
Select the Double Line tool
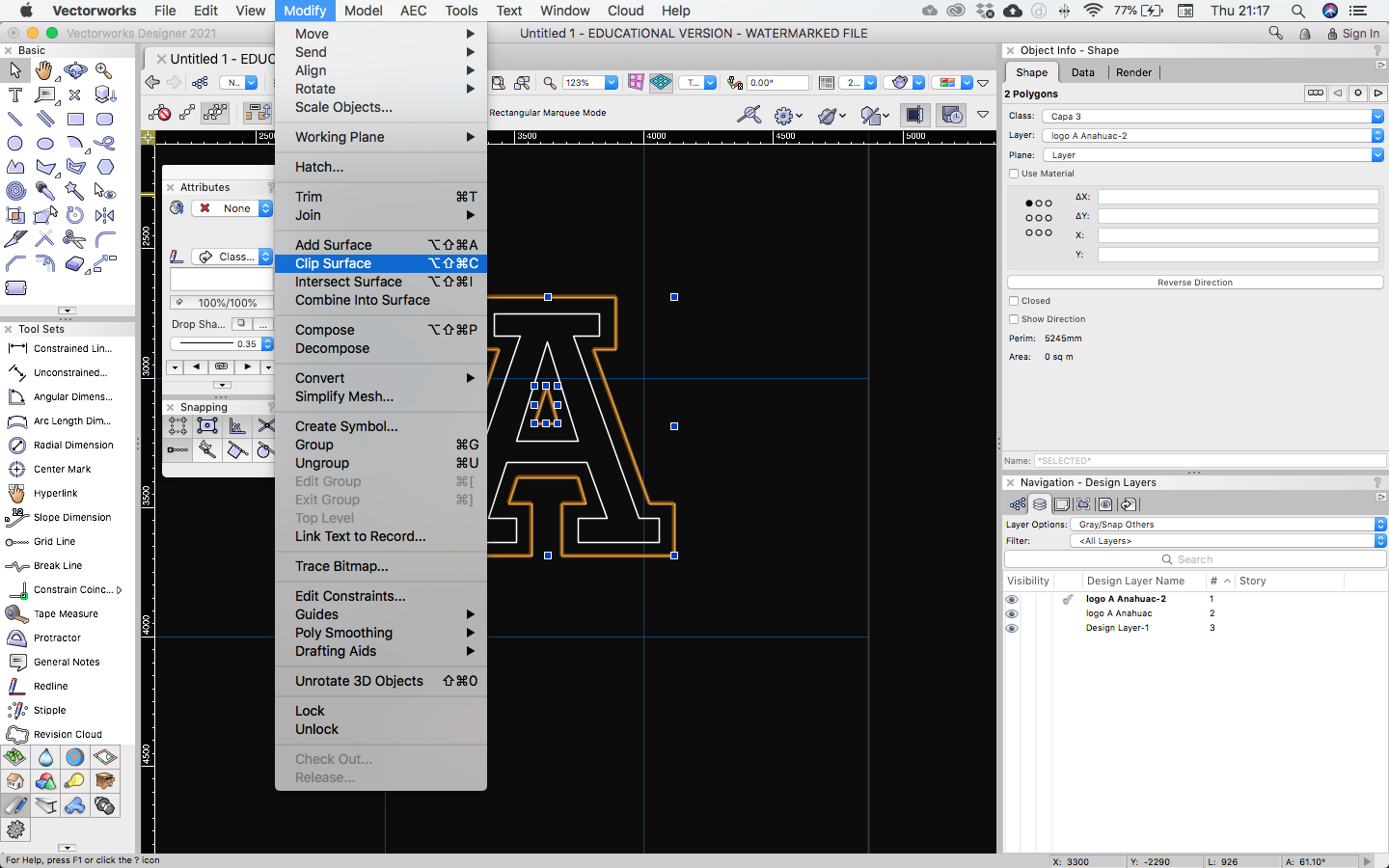(45, 119)
